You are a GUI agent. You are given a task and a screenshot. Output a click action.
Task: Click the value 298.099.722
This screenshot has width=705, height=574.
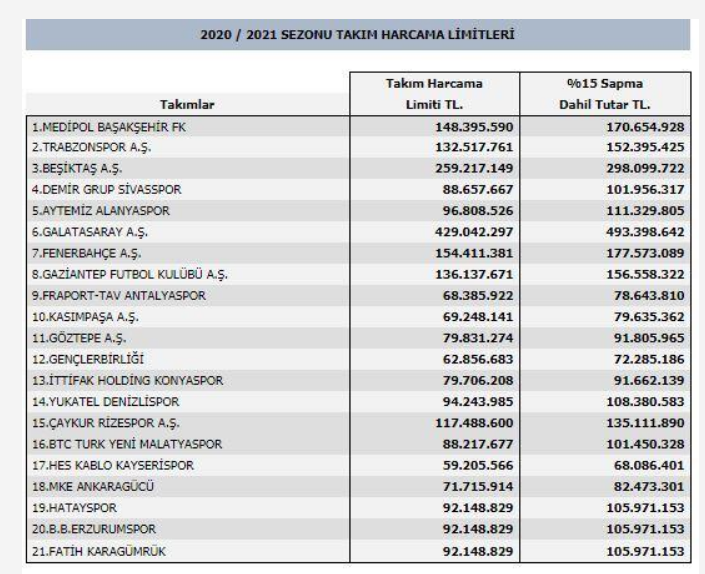[x=645, y=169]
